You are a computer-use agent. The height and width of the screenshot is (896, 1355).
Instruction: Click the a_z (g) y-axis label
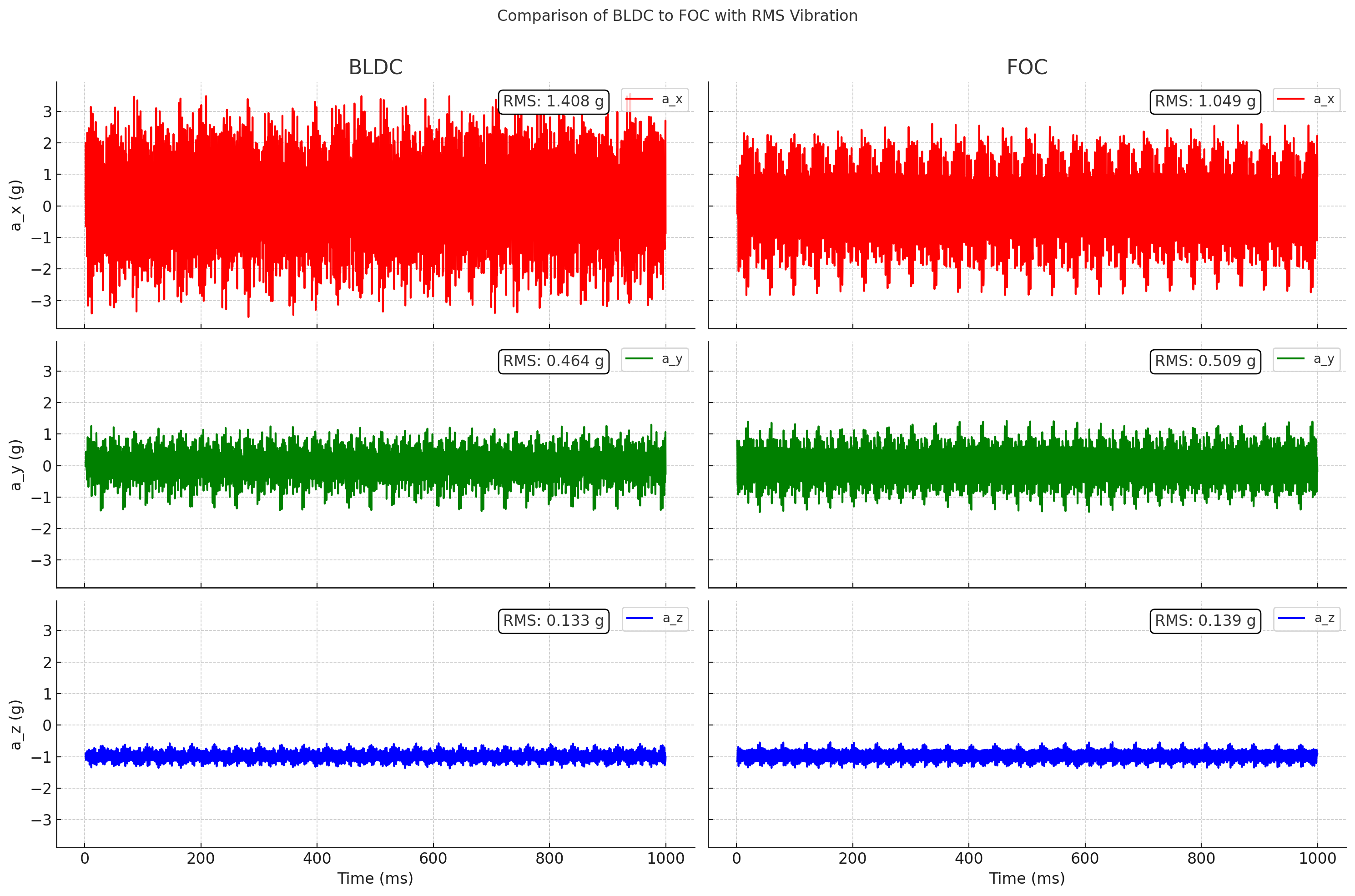pyautogui.click(x=16, y=725)
